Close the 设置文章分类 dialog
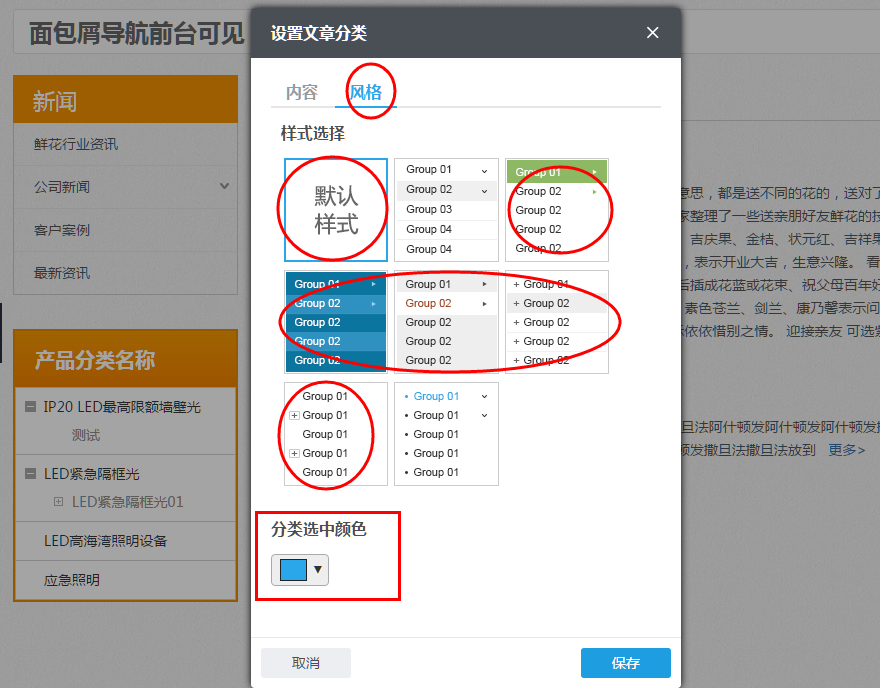 pos(652,32)
